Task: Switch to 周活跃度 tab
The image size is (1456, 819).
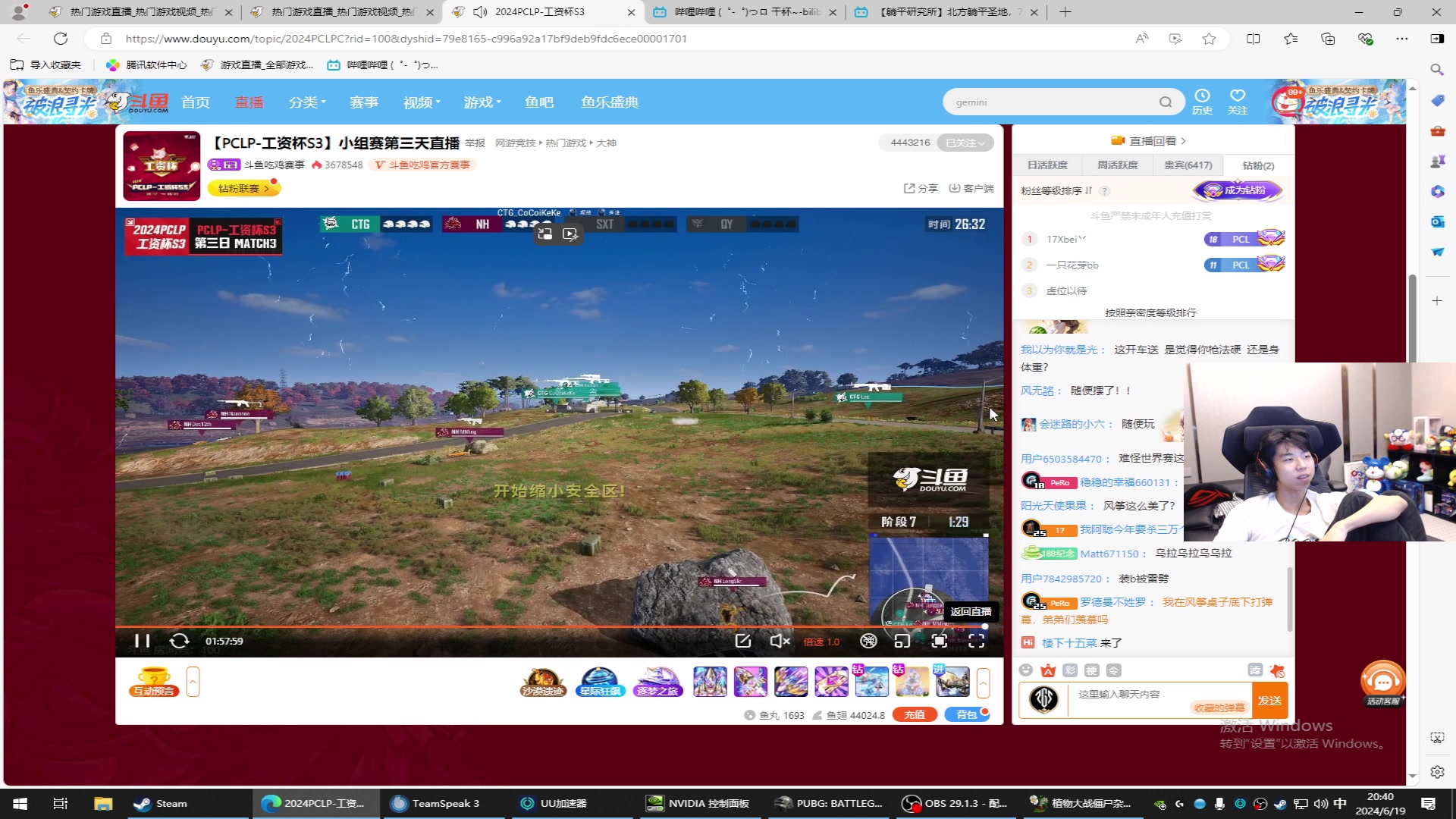Action: tap(1118, 165)
